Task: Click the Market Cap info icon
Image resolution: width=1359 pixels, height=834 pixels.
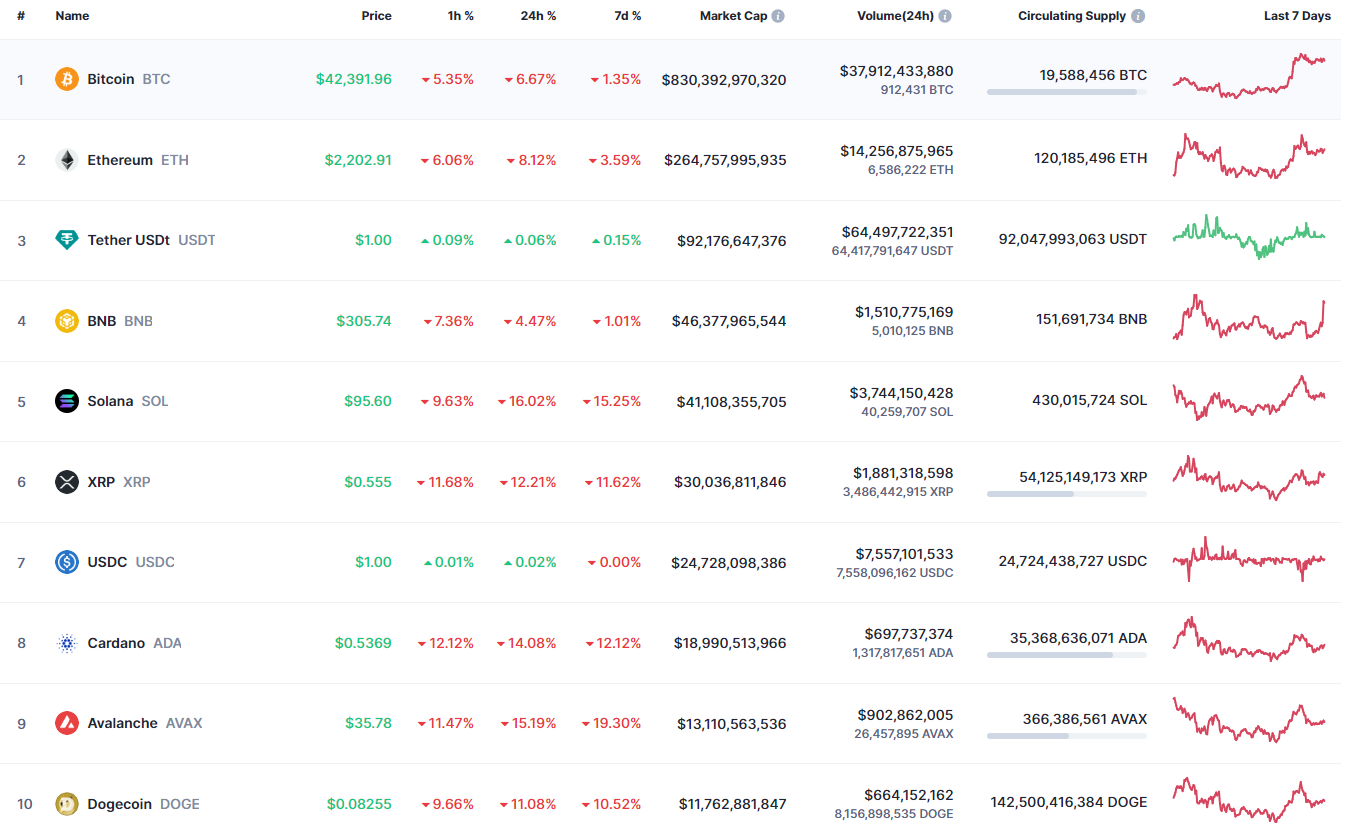Action: (778, 16)
